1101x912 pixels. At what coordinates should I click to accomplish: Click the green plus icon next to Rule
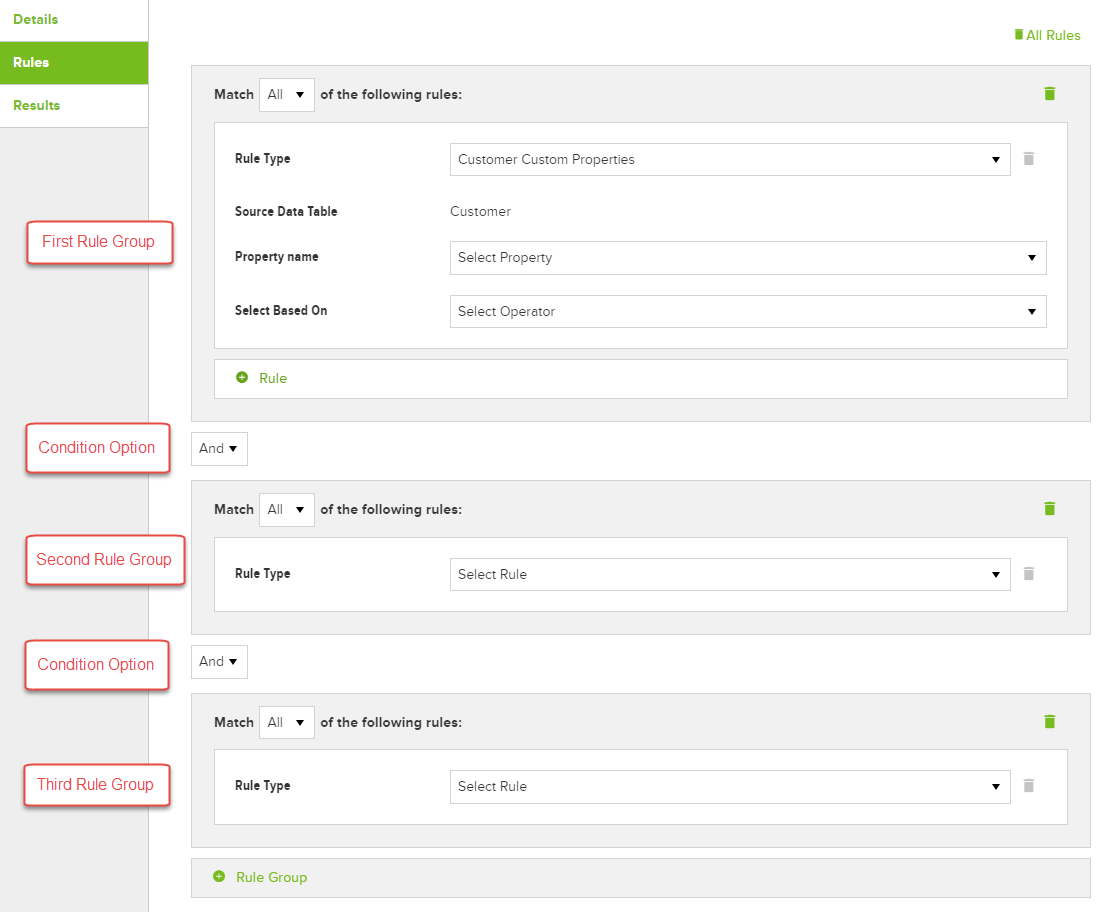tap(242, 378)
